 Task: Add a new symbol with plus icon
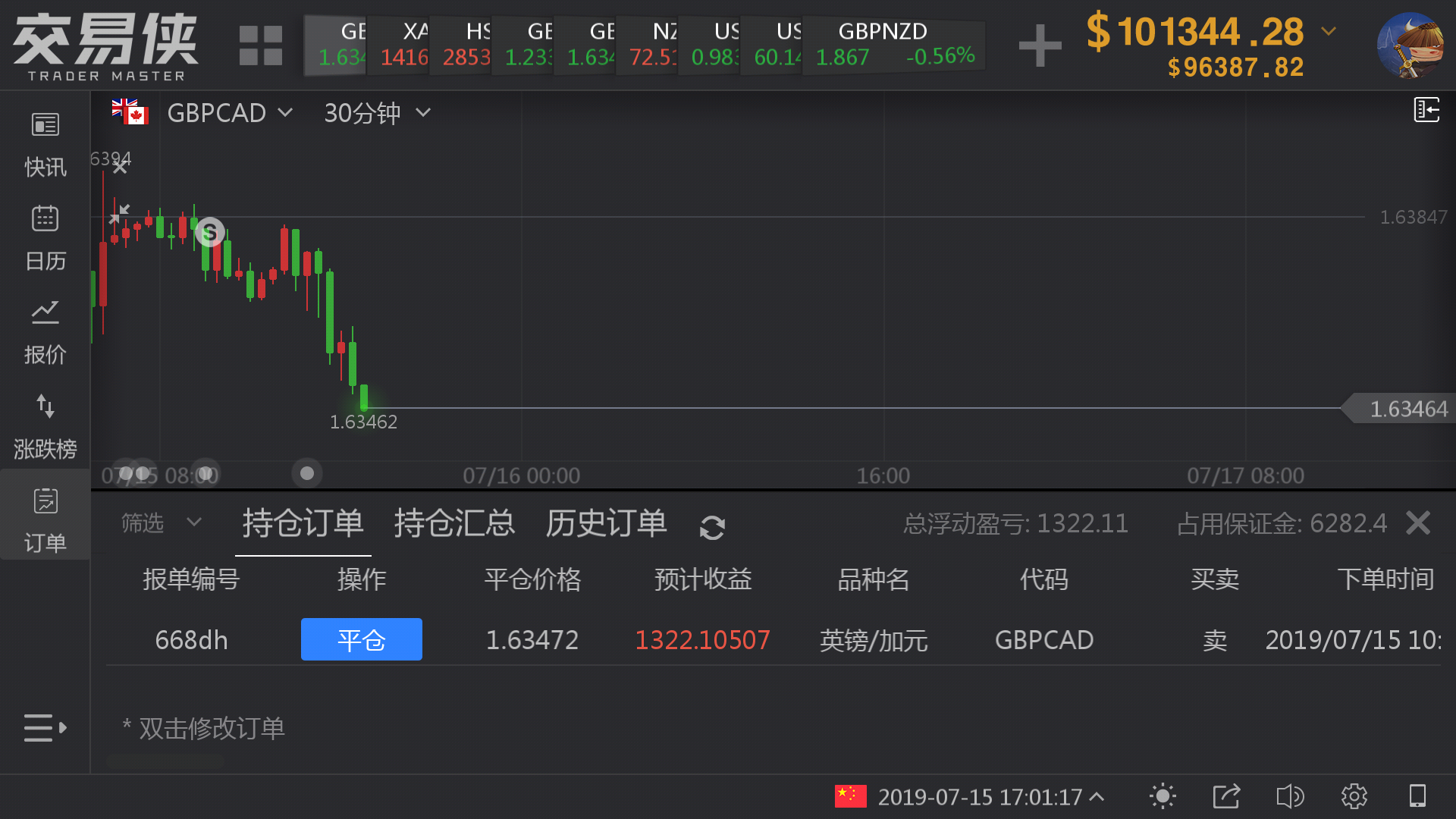tap(1040, 45)
